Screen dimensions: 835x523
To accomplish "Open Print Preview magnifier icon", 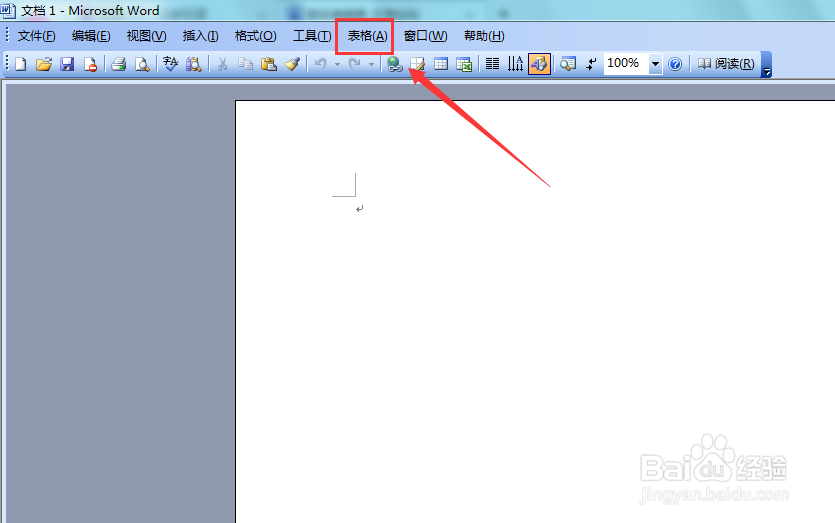I will [x=142, y=64].
